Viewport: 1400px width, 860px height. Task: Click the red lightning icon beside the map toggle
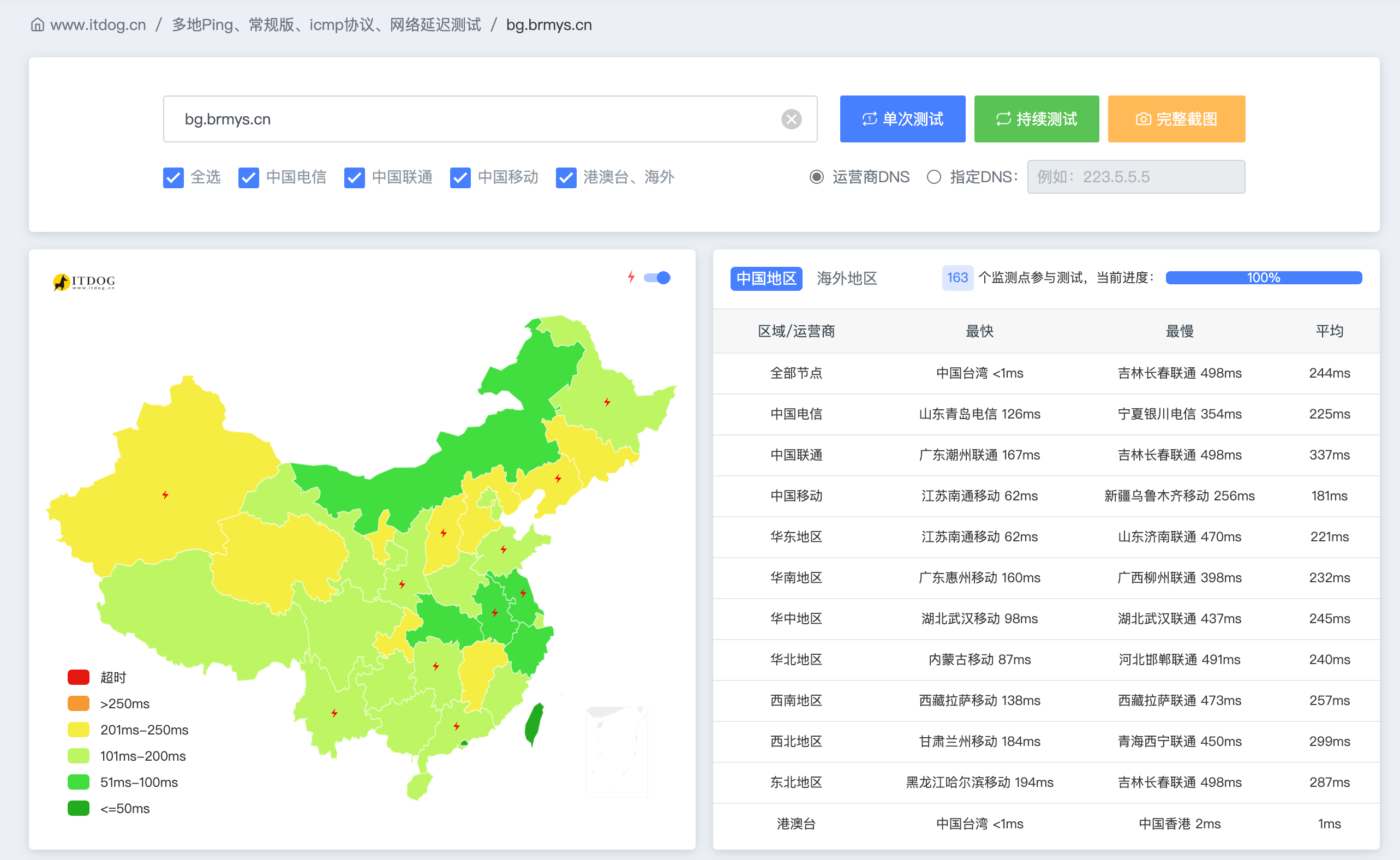click(x=631, y=277)
